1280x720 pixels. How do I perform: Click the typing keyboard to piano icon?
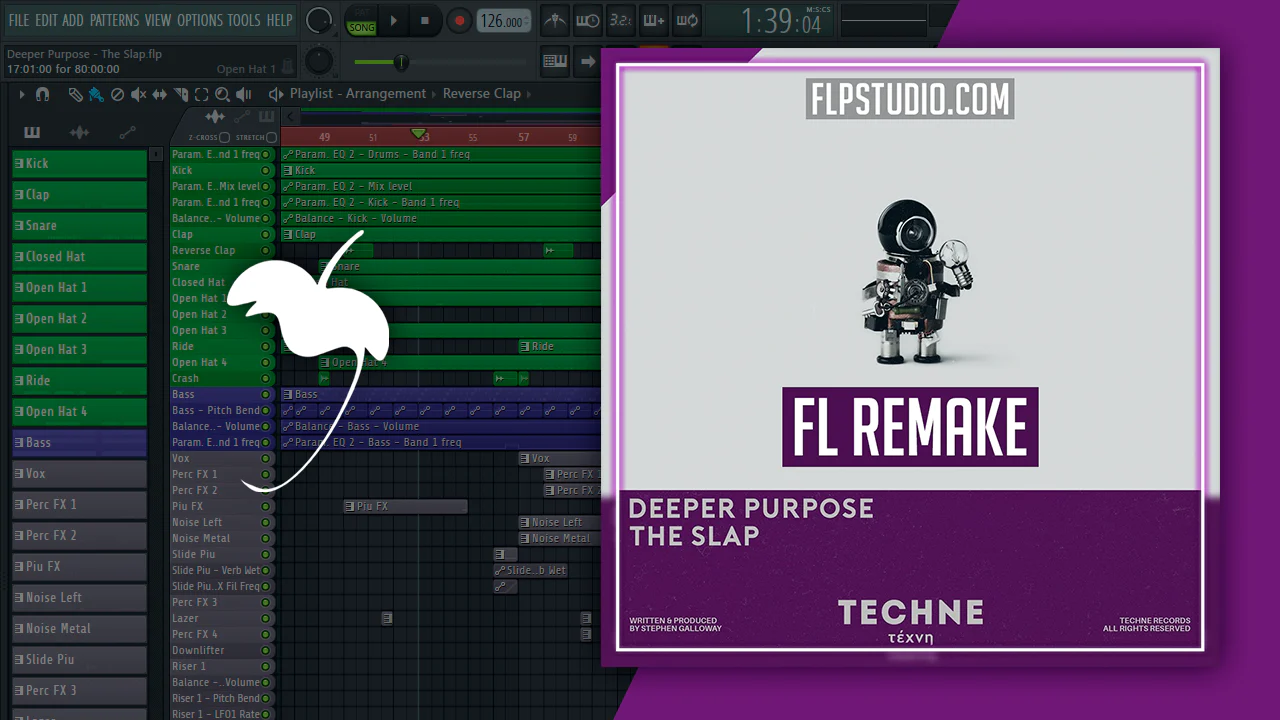coord(556,61)
